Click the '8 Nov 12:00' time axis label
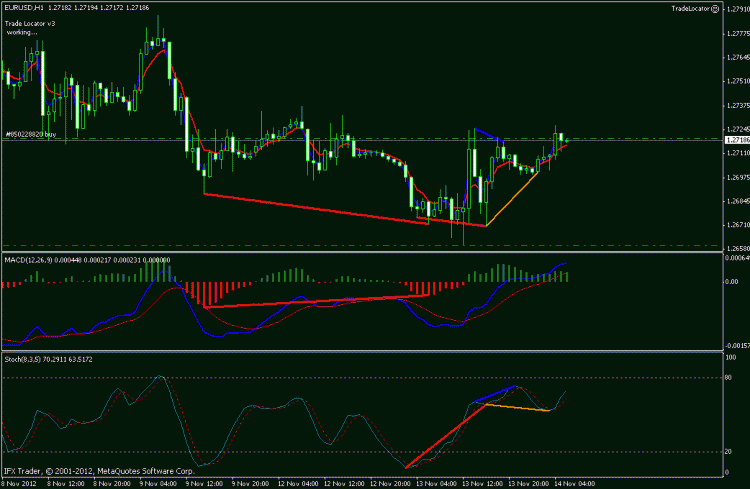The height and width of the screenshot is (489, 750). pos(66,483)
